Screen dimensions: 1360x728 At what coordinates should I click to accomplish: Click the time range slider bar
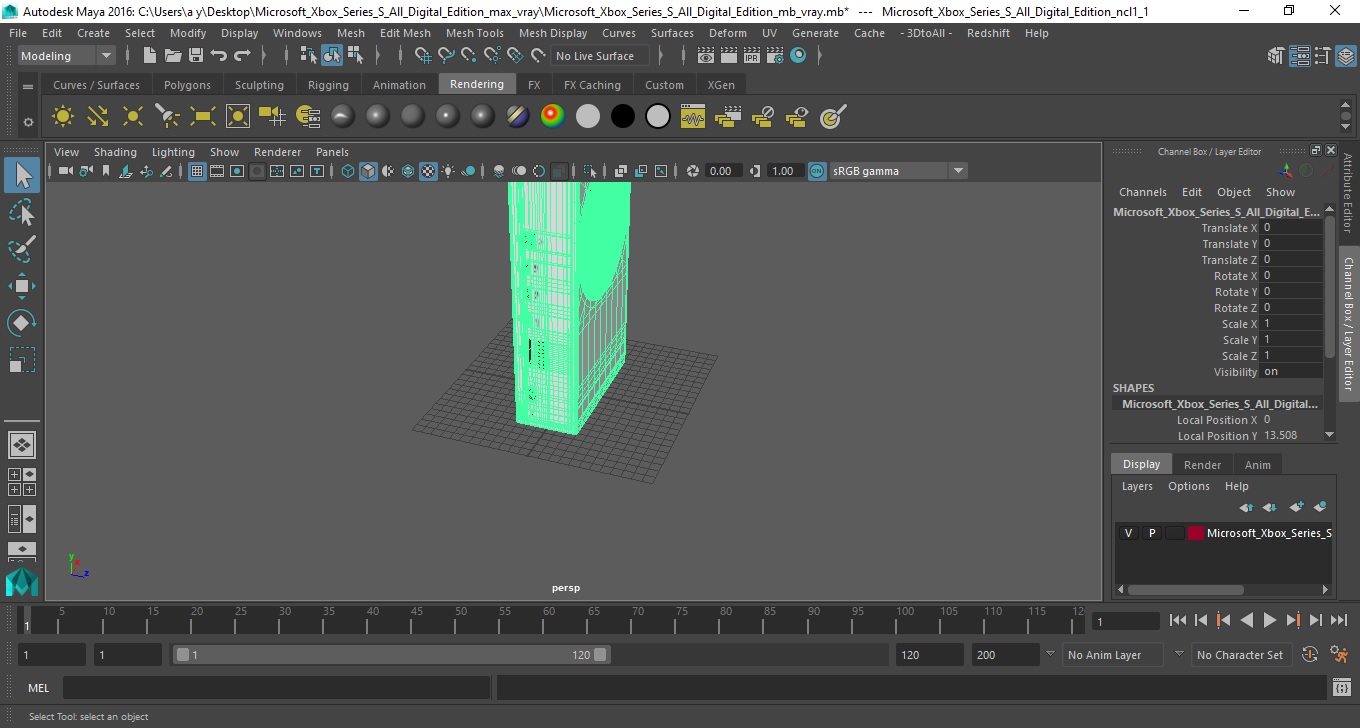tap(391, 655)
